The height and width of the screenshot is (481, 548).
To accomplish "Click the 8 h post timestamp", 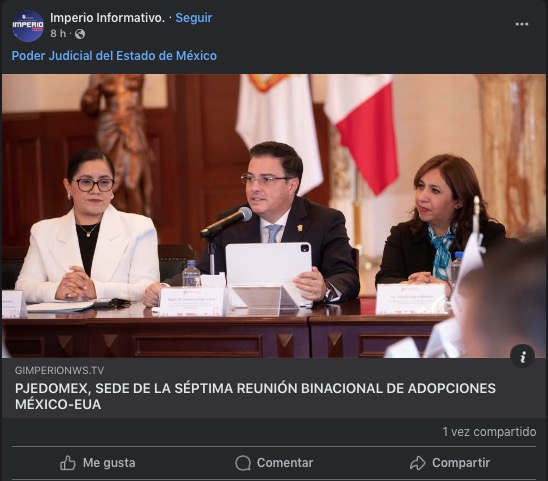I will (58, 34).
